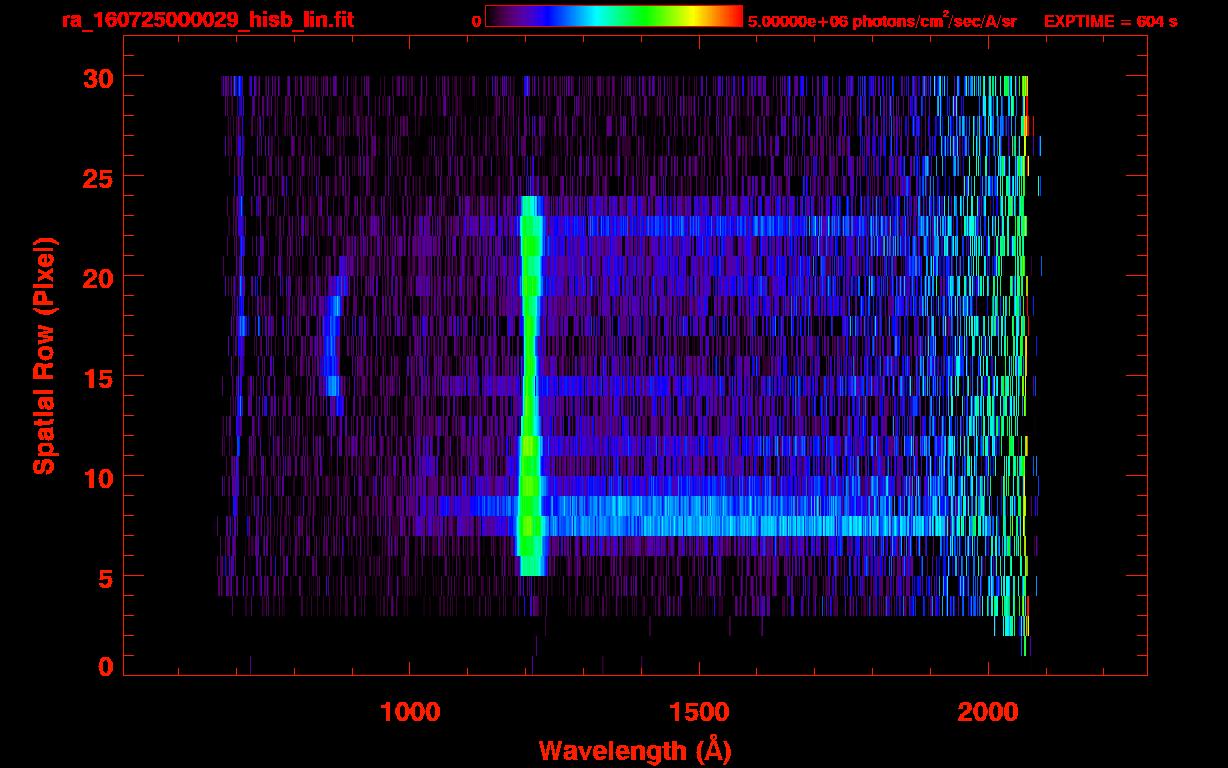The image size is (1228, 768).
Task: Click the 5.00000e+06 photons units label
Action: point(882,21)
